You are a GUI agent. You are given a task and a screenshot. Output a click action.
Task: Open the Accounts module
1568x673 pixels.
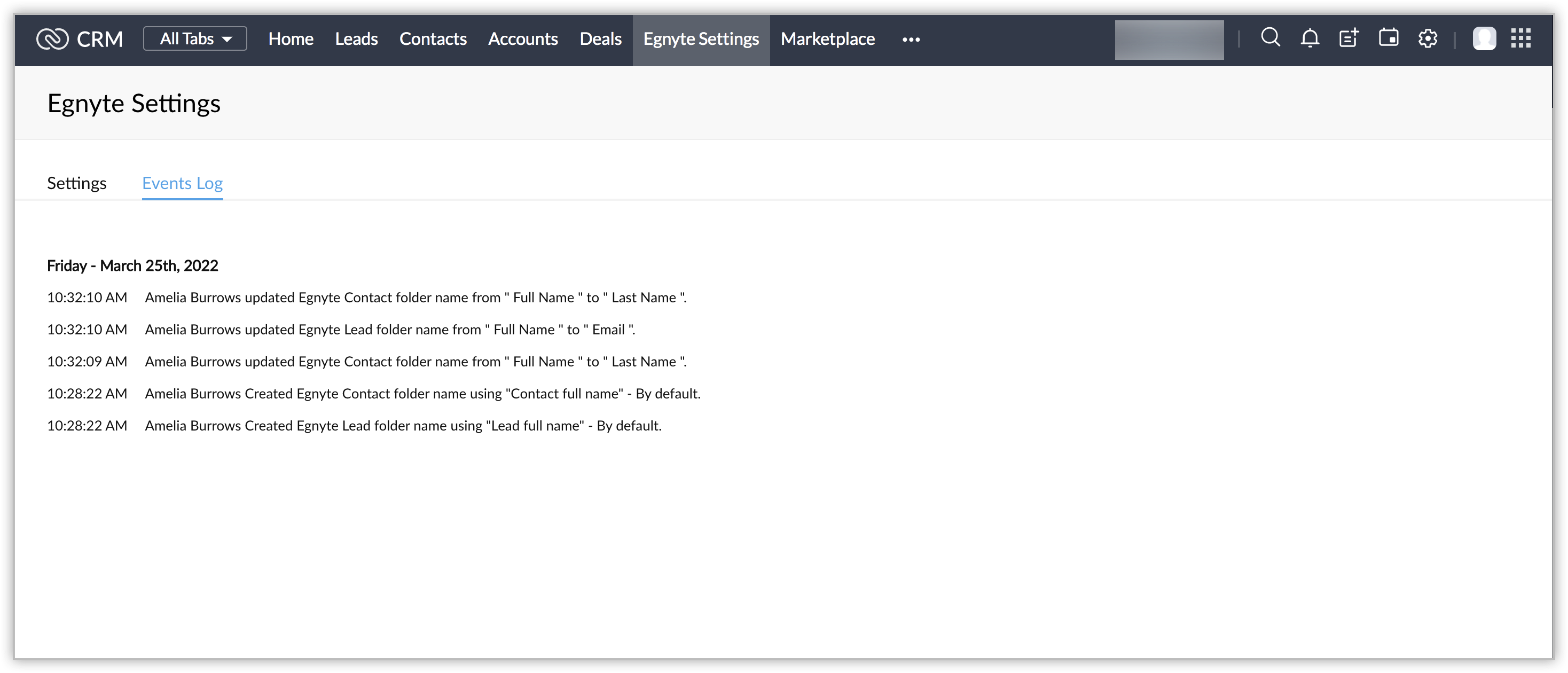[x=523, y=39]
